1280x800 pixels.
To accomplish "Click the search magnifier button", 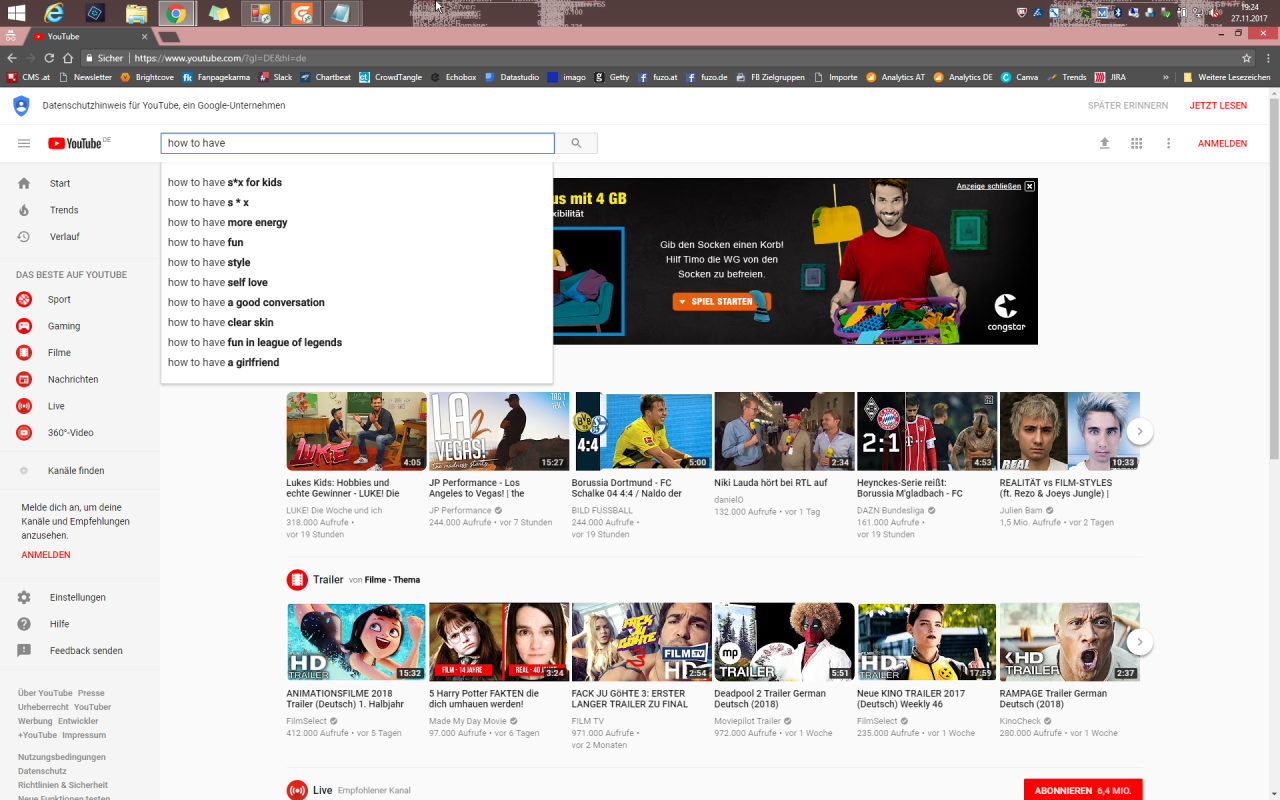I will coord(576,143).
